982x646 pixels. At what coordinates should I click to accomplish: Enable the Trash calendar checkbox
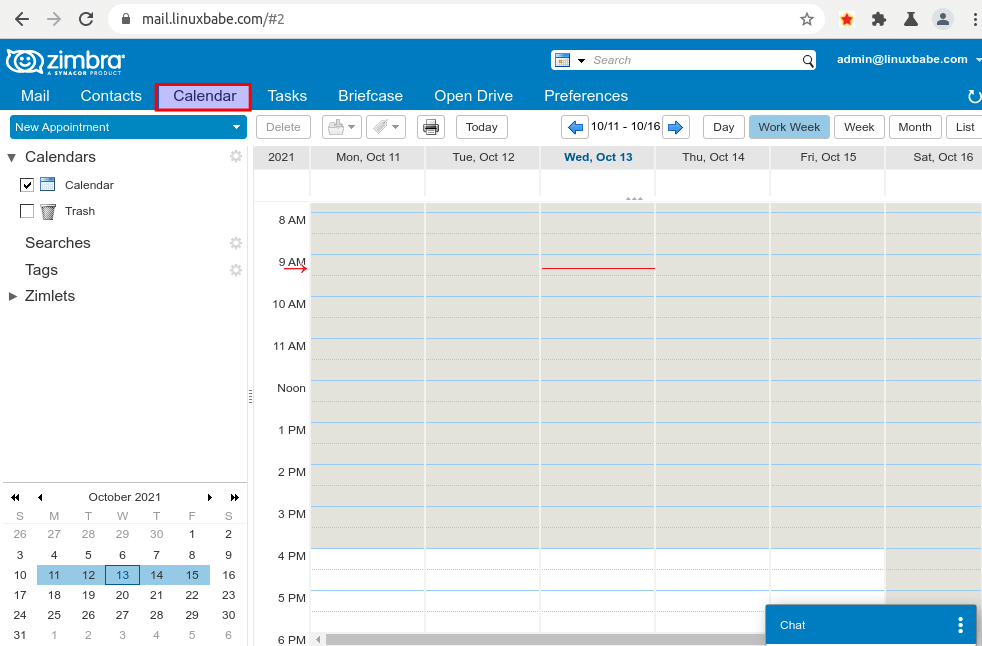click(27, 211)
